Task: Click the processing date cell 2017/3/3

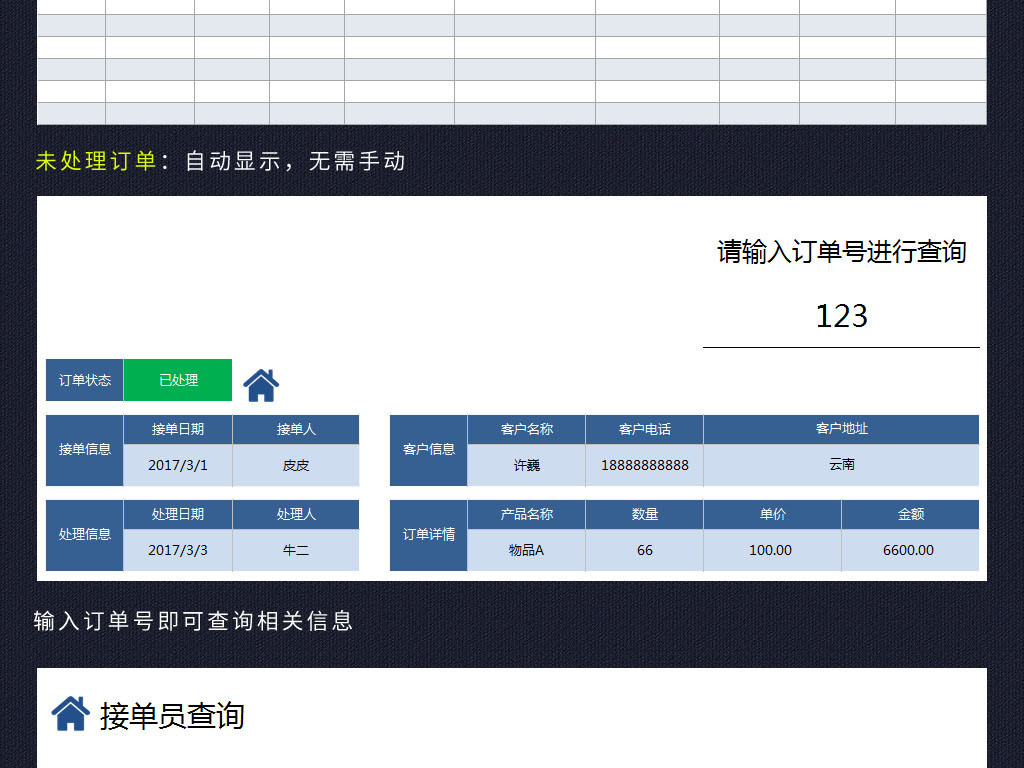Action: tap(177, 549)
